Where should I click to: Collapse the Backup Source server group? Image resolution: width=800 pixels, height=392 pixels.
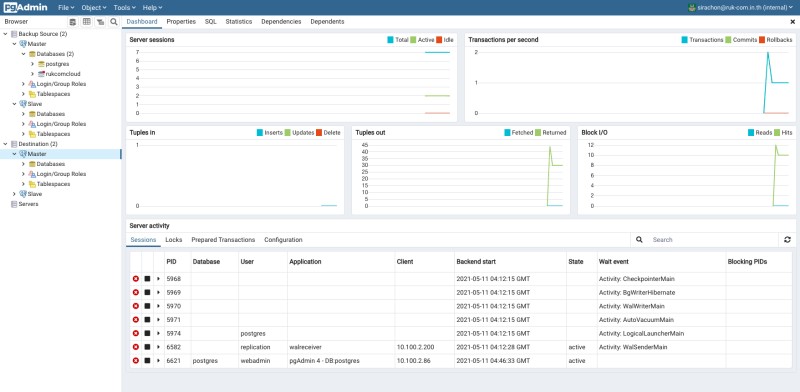coord(6,34)
